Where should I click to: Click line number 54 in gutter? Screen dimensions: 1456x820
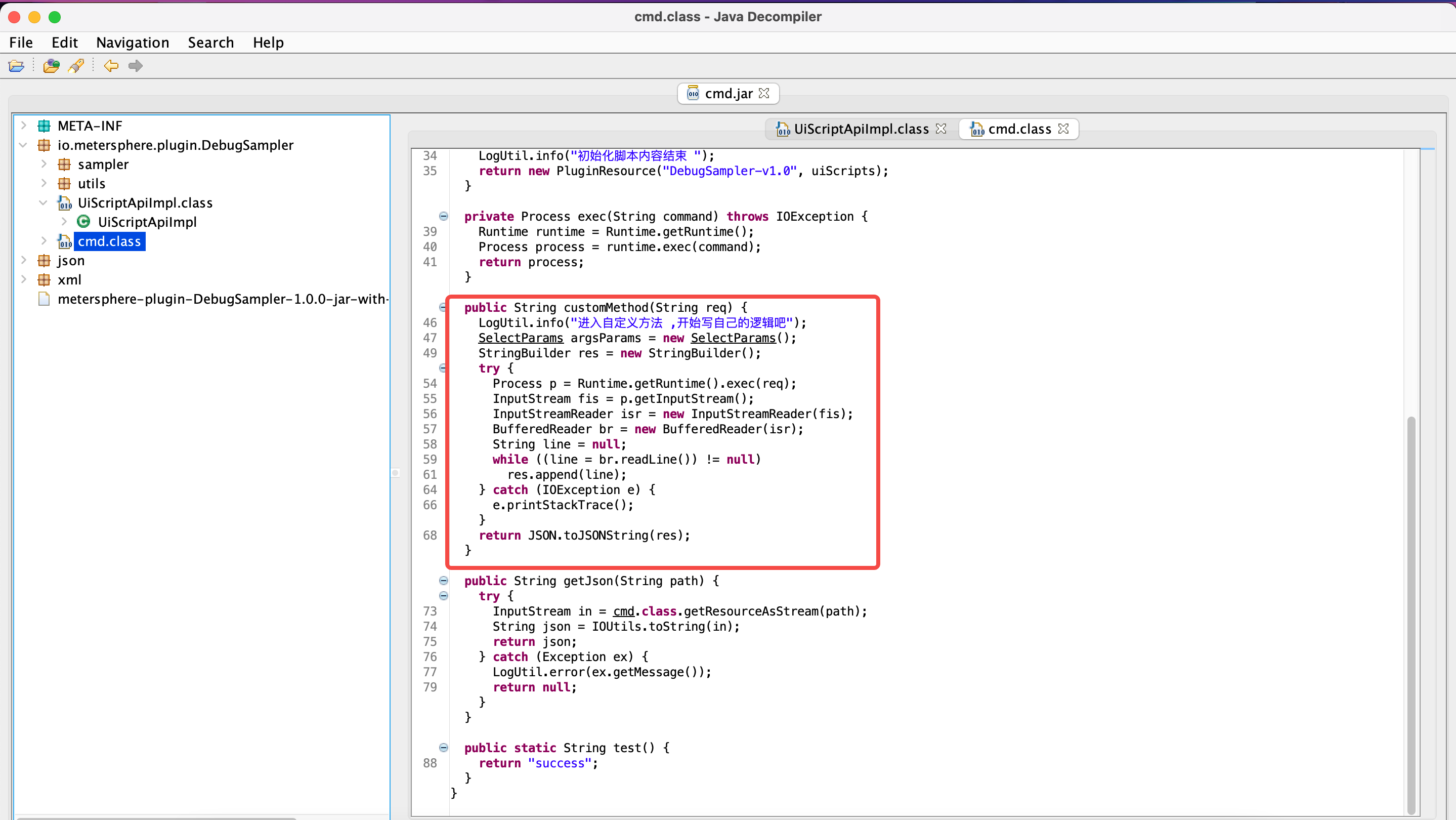coord(430,383)
